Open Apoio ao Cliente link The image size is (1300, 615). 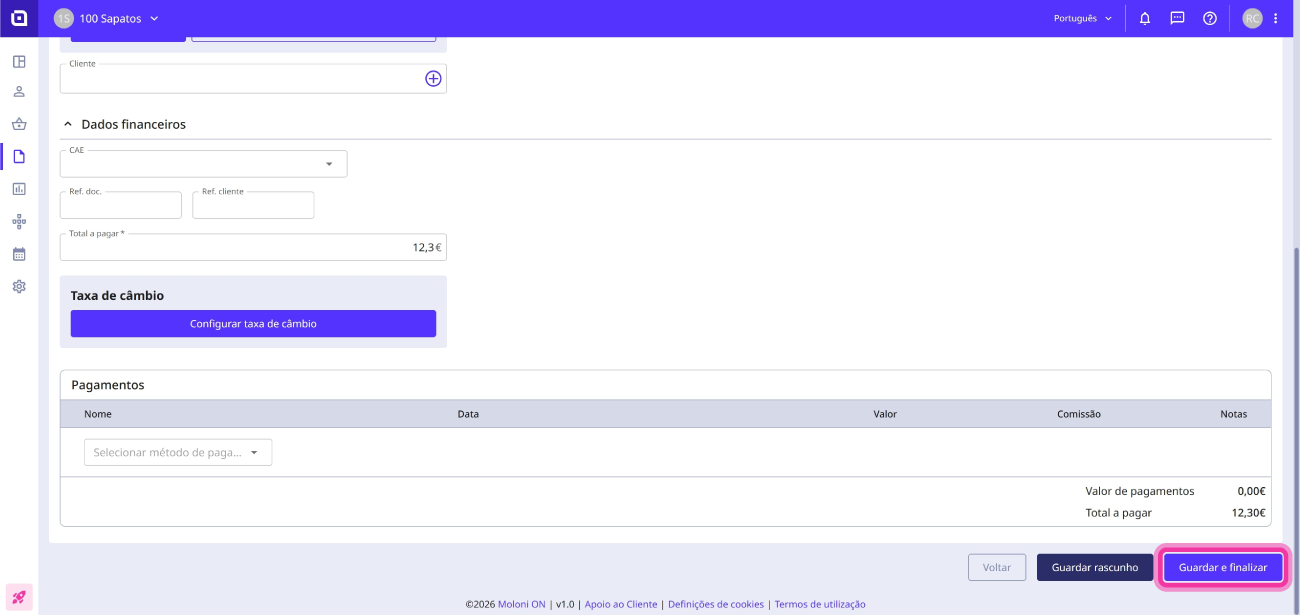pyautogui.click(x=621, y=604)
